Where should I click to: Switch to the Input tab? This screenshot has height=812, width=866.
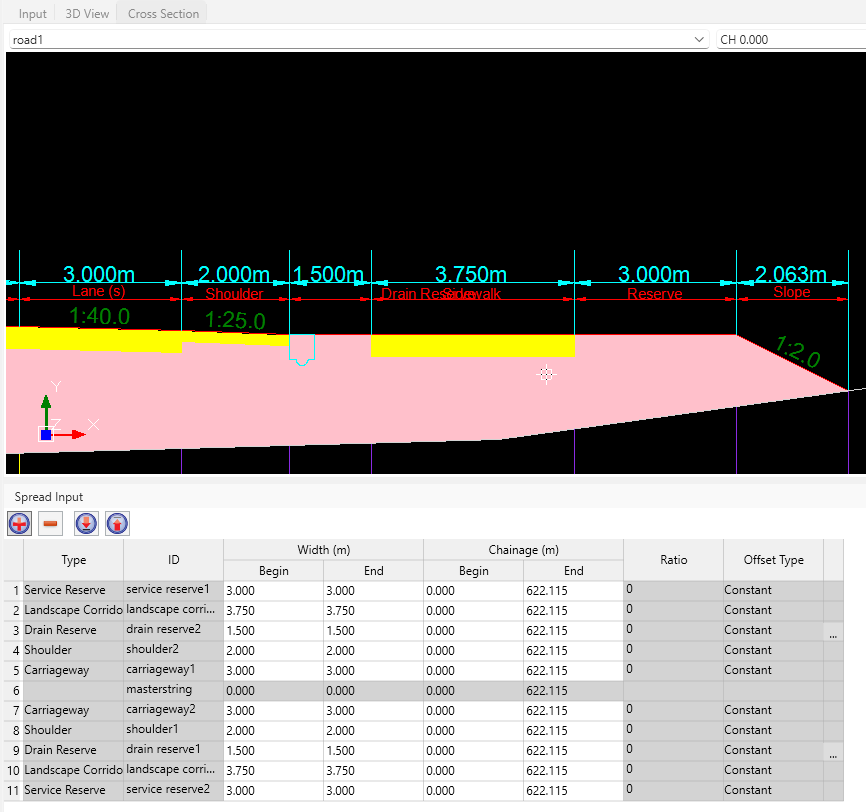pos(33,14)
